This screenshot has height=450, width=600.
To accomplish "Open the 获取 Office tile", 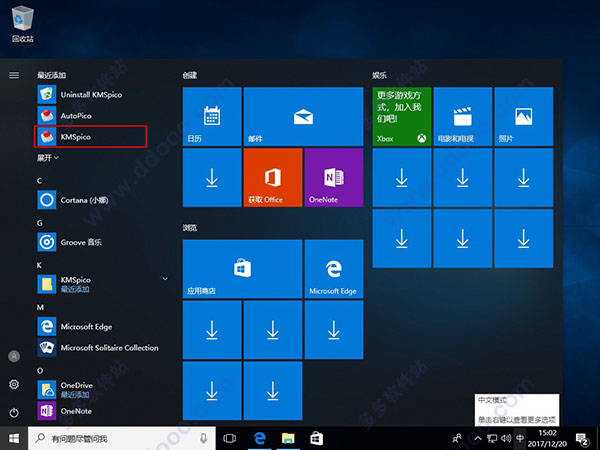I will tap(273, 178).
